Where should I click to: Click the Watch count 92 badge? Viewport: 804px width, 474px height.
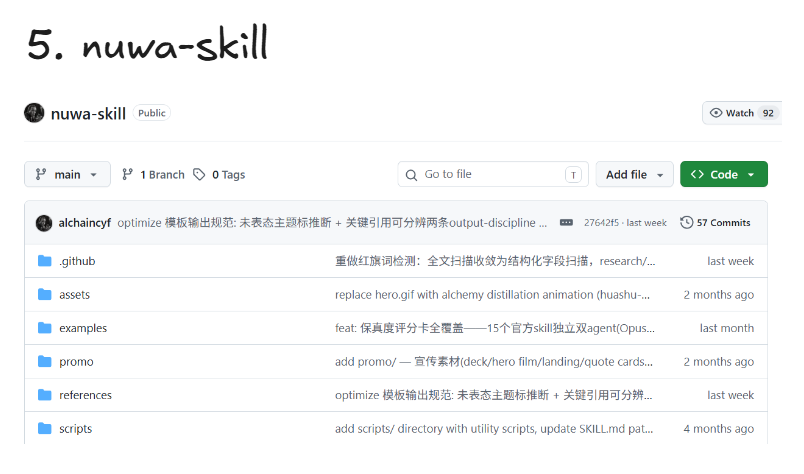click(x=768, y=113)
